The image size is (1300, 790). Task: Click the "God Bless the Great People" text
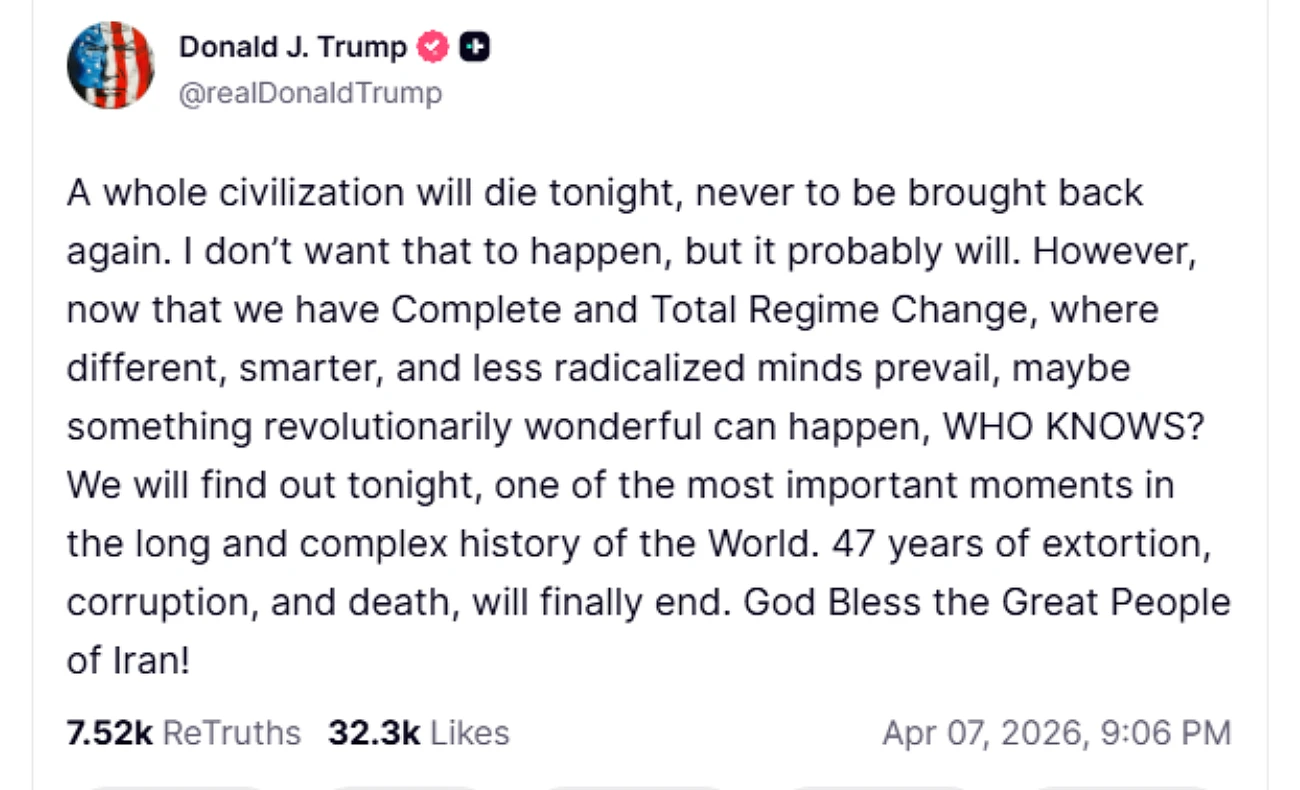click(x=988, y=602)
